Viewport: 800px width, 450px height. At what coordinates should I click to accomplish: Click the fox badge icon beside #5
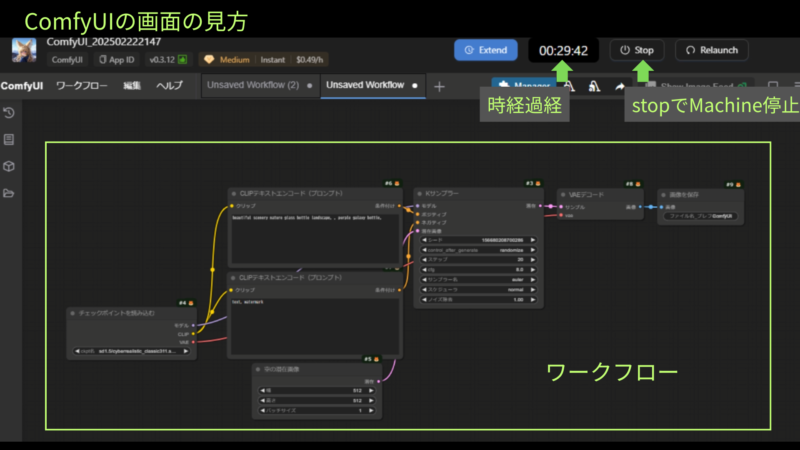[377, 359]
